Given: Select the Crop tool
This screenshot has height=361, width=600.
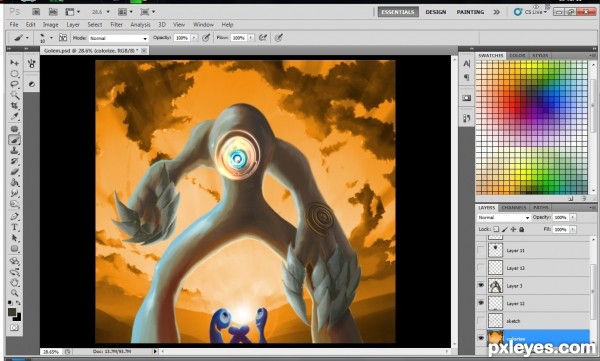Looking at the screenshot, I should click(15, 106).
